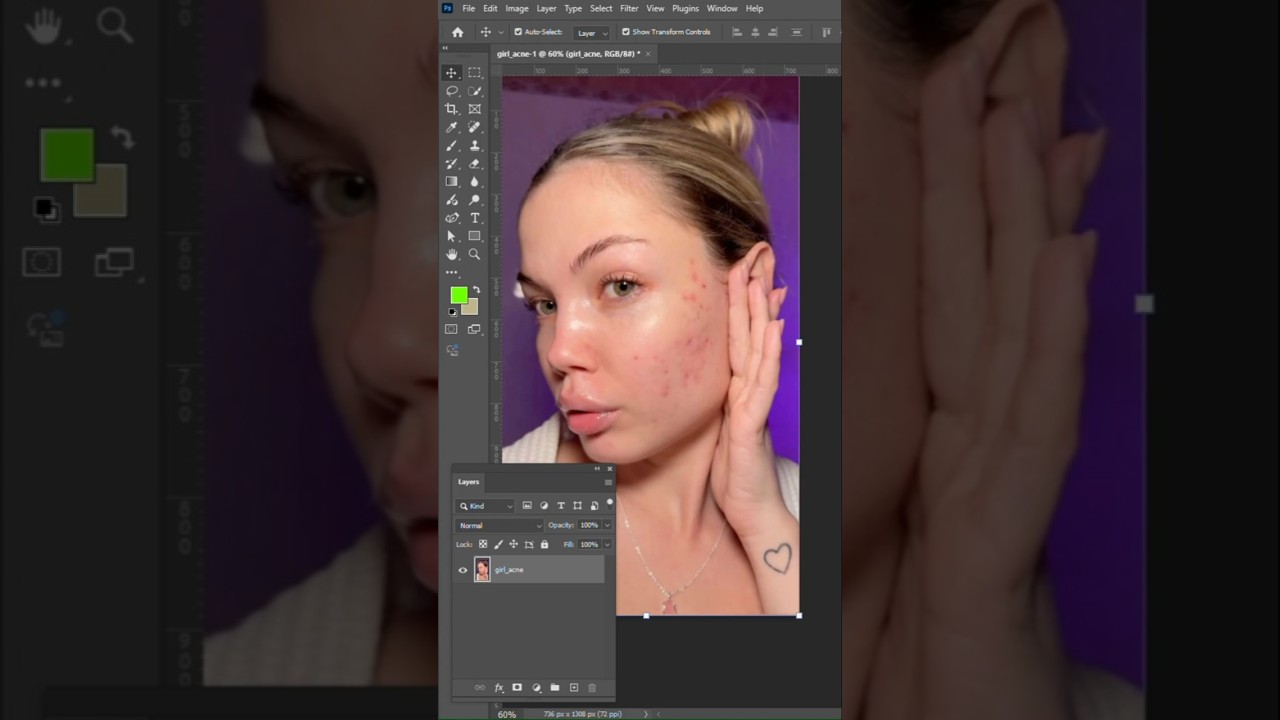Click the Home icon in options bar
This screenshot has height=720, width=1280.
click(458, 32)
